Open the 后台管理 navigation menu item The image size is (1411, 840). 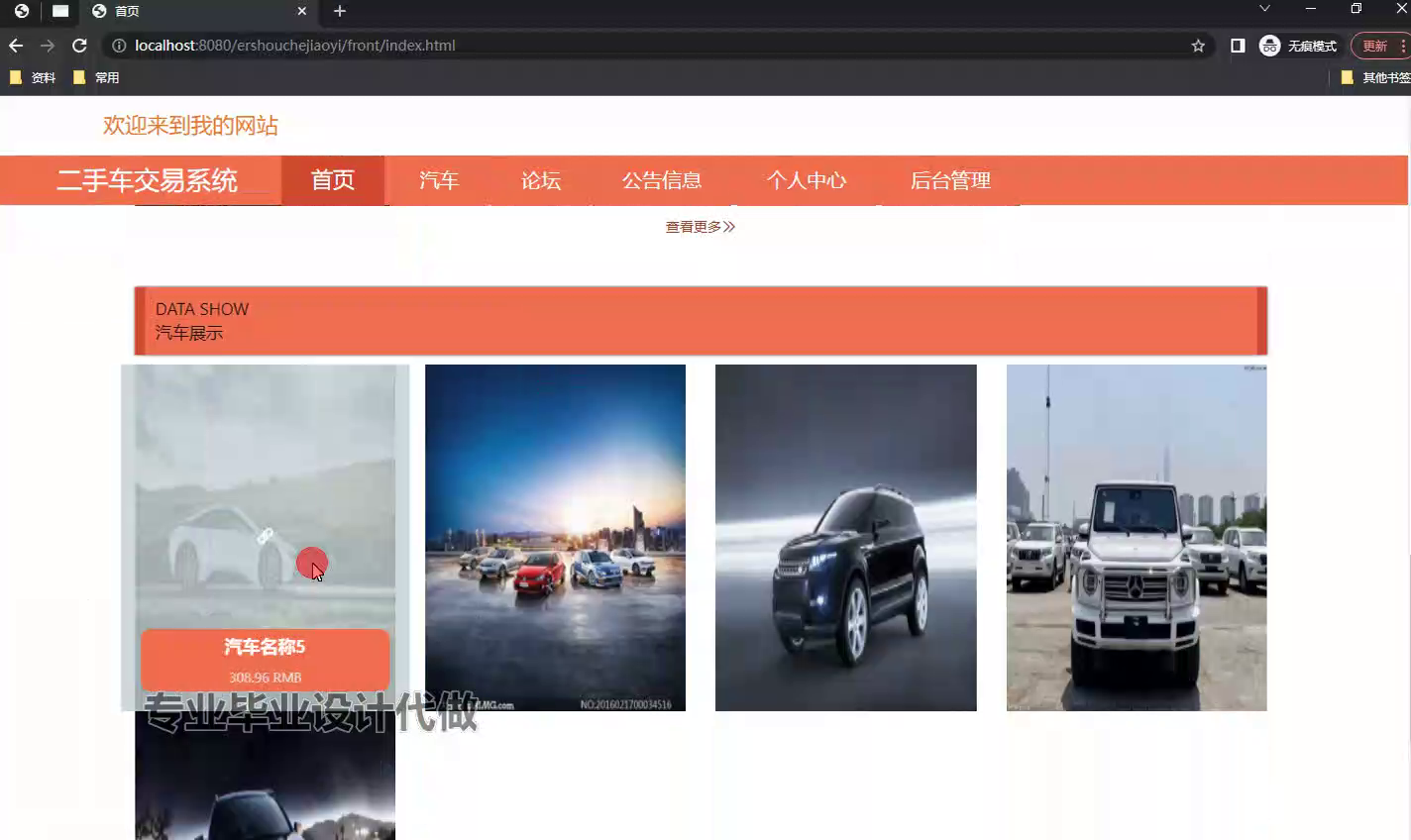click(x=950, y=180)
